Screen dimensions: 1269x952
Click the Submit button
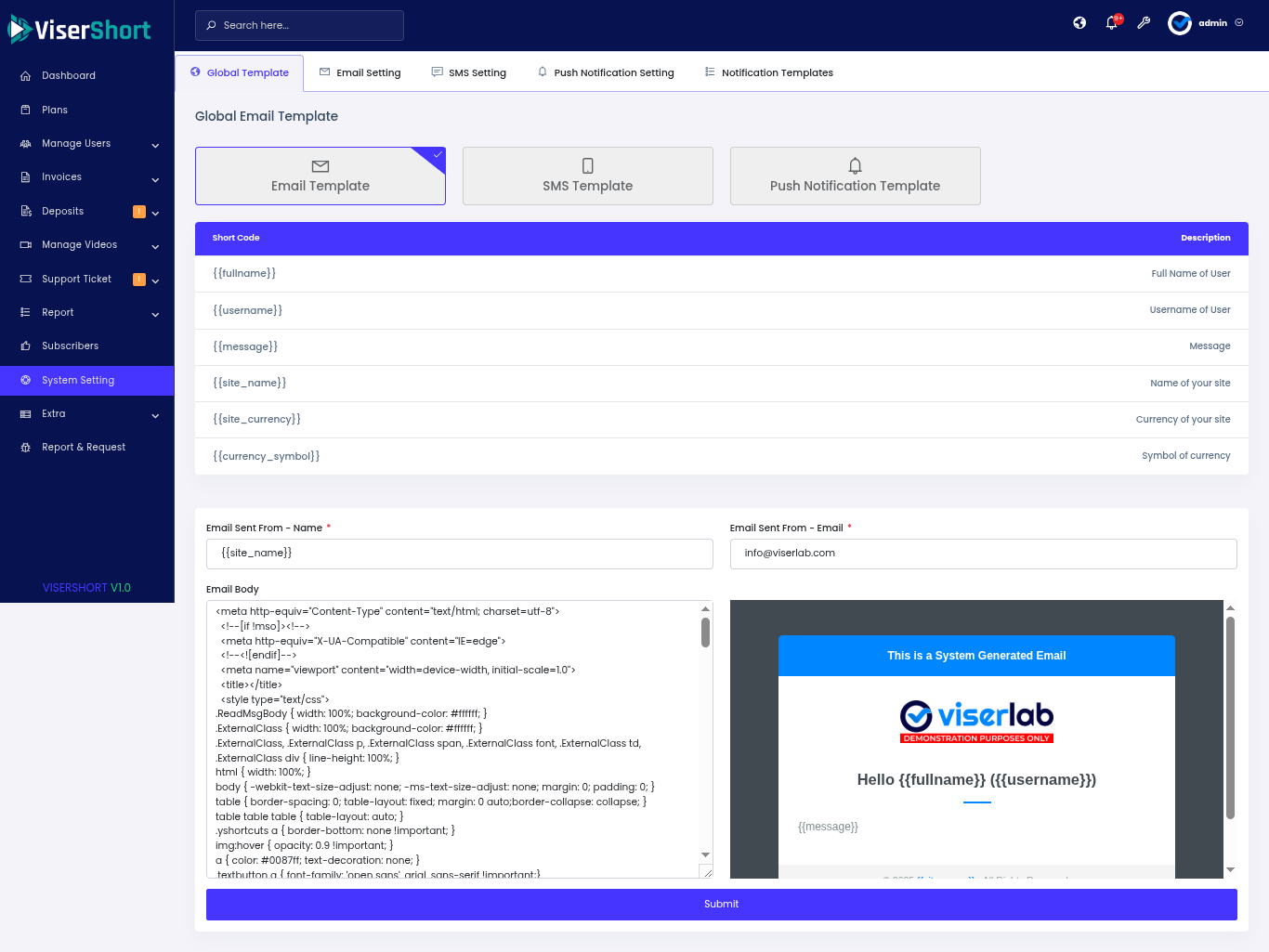pyautogui.click(x=721, y=904)
